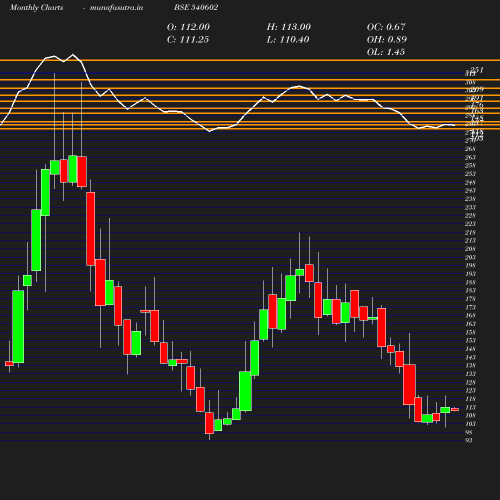
Task: Click the 103 price axis label
Action: (x=470, y=424)
